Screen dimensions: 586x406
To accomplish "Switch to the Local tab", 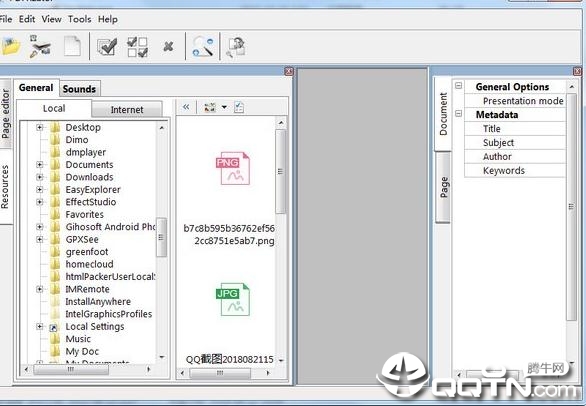I will (x=54, y=108).
